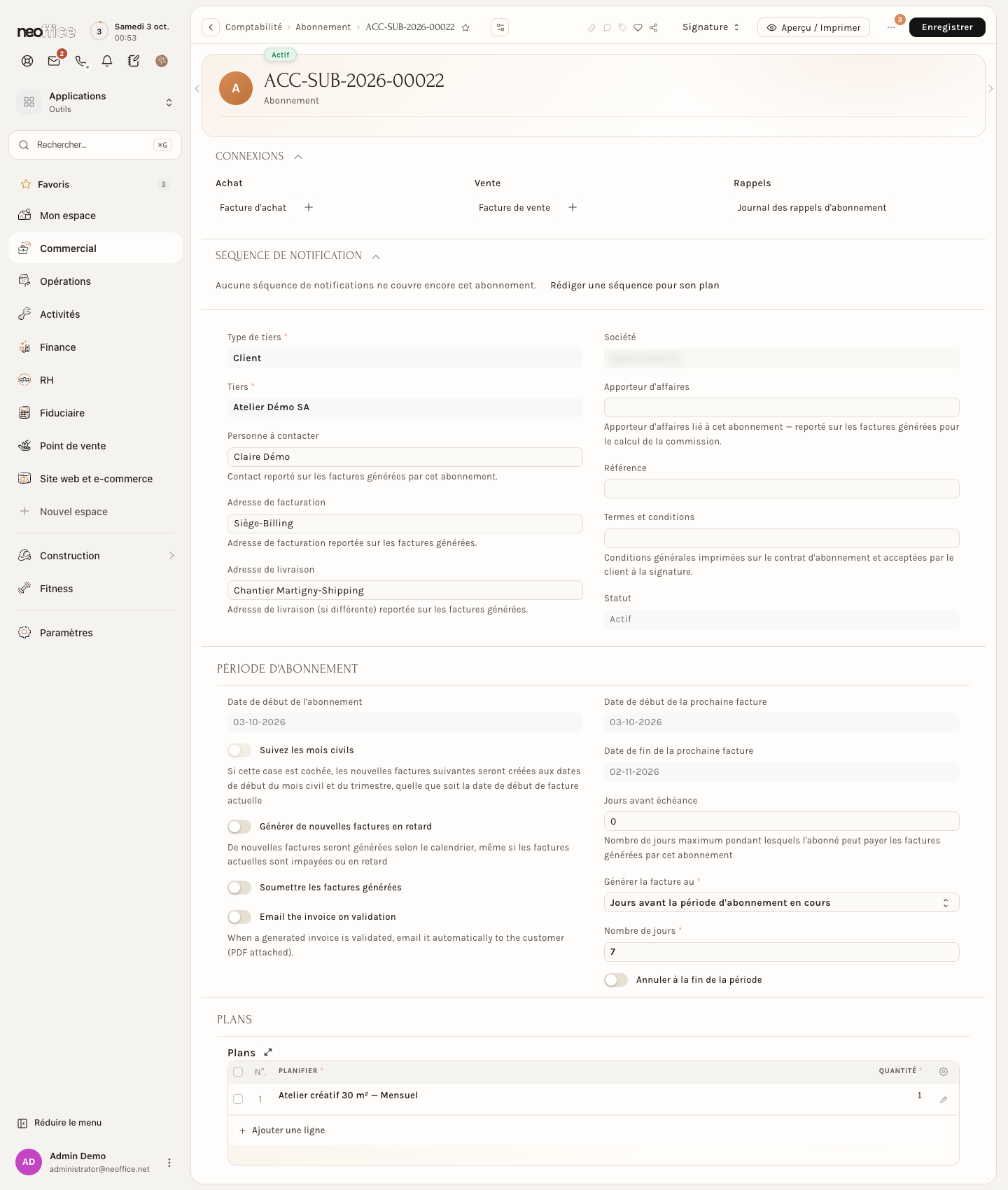
Task: Click Aperçu / Imprimer button
Action: 813,27
